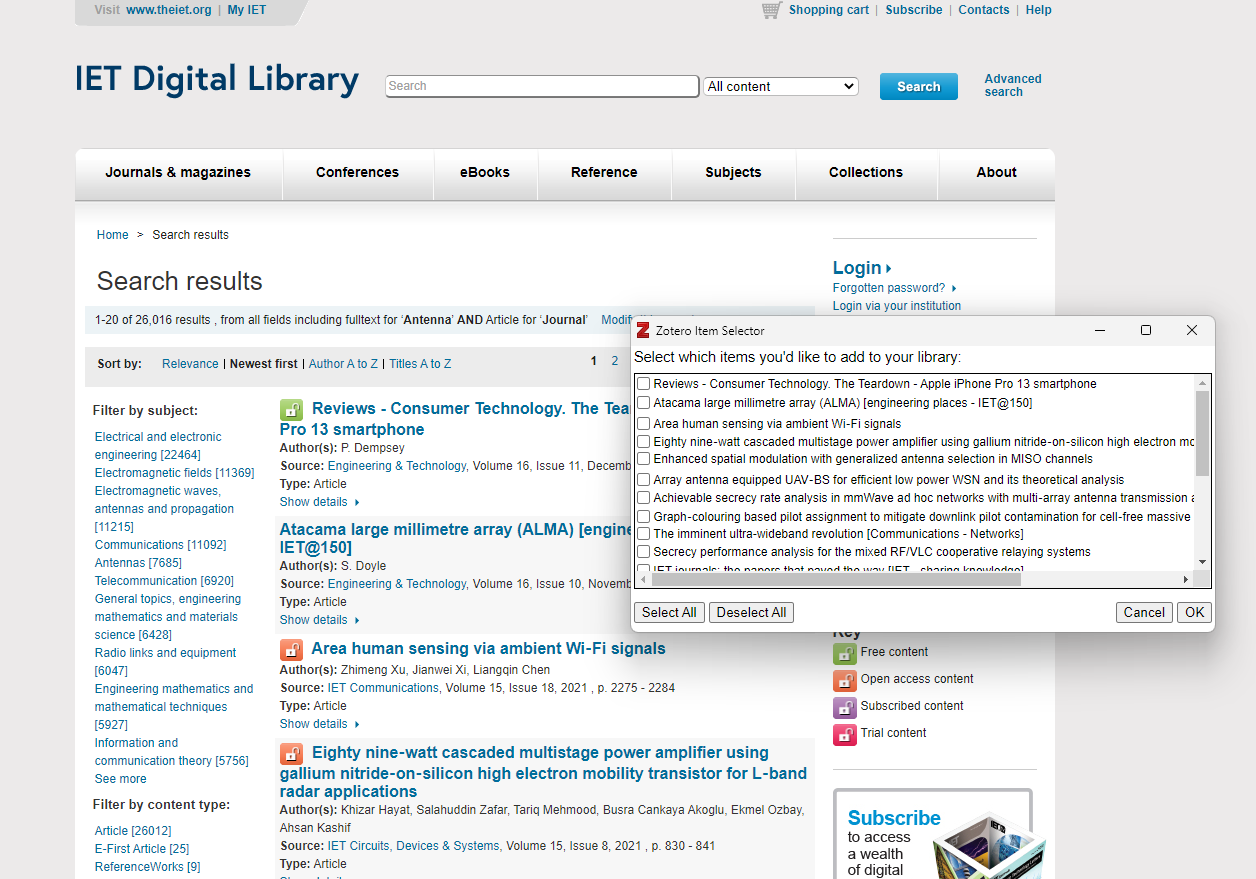This screenshot has width=1256, height=879.
Task: Minimize the Zotero Item Selector window
Action: coord(1100,330)
